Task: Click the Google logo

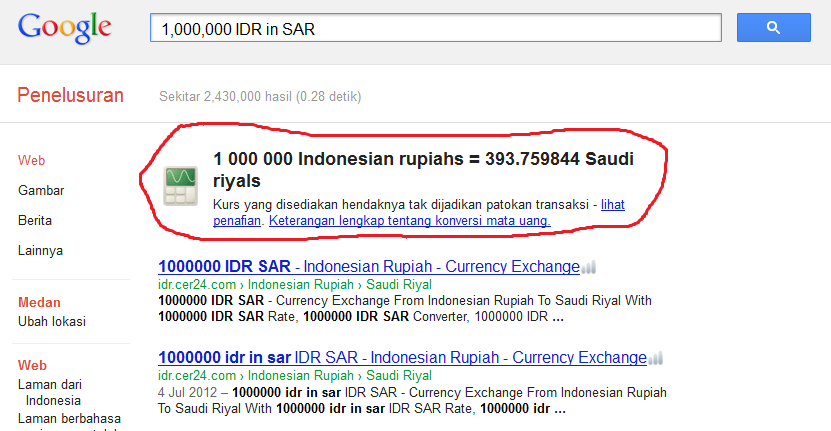Action: point(65,28)
